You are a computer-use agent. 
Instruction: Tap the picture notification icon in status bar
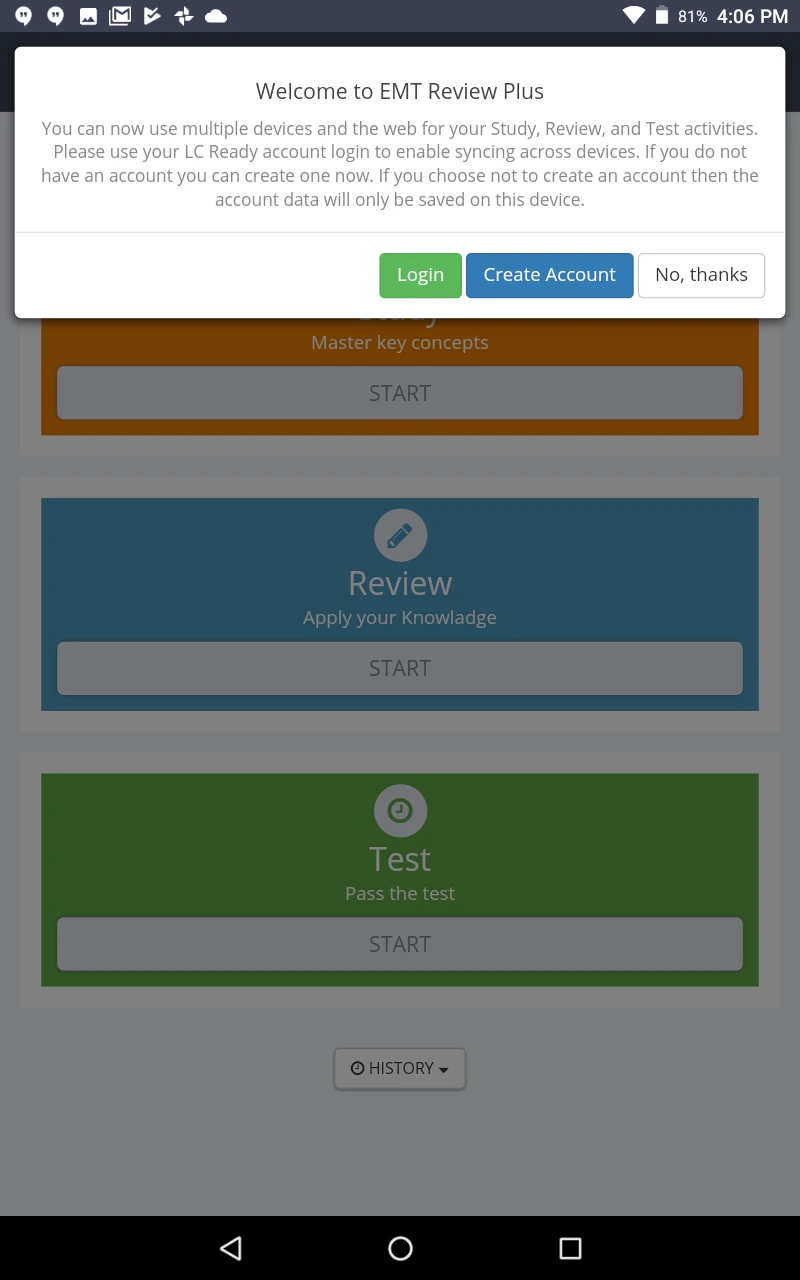(88, 16)
